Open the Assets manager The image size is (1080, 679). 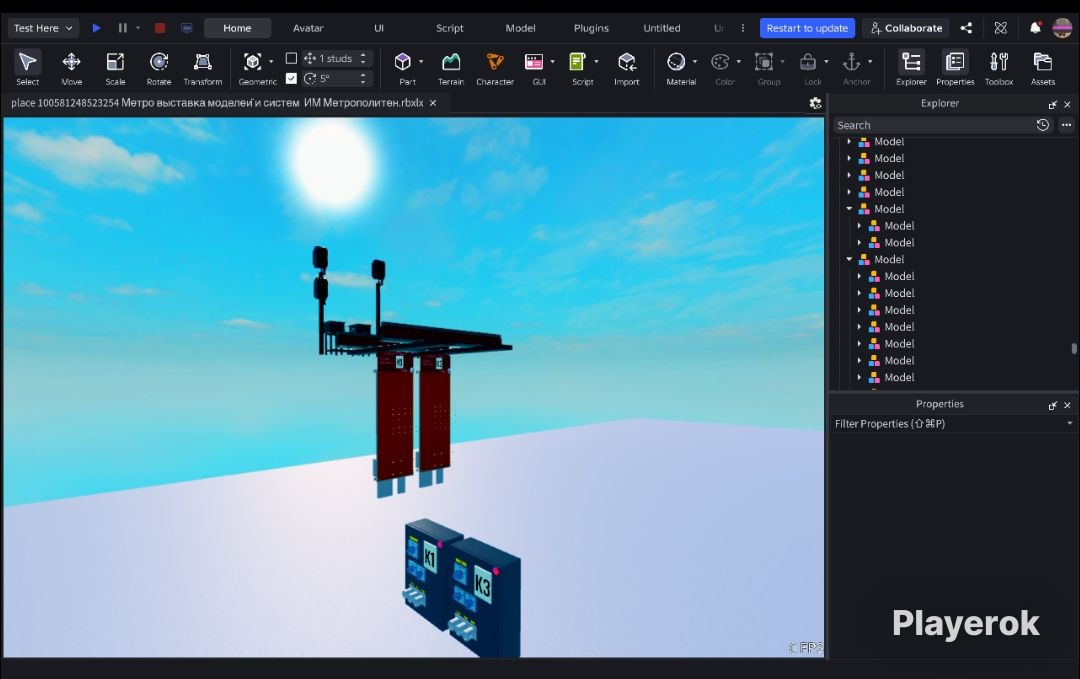1043,67
